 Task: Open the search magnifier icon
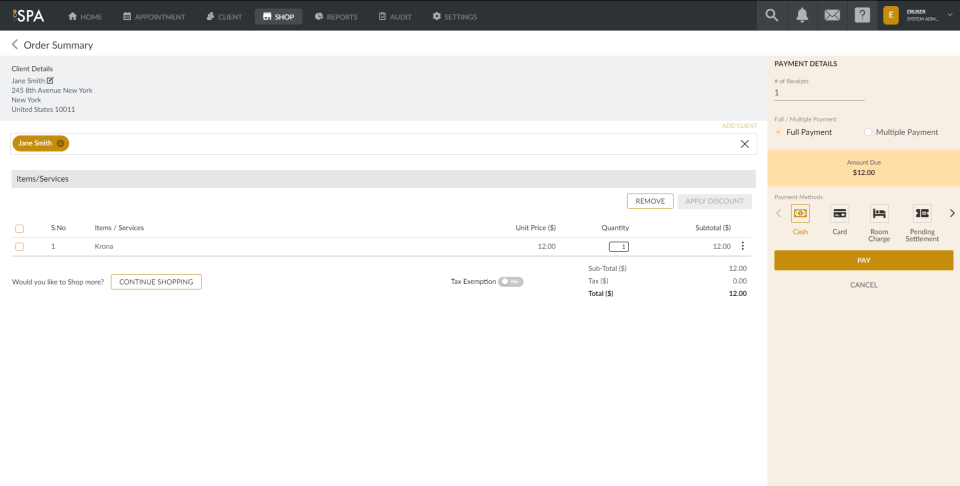[x=772, y=15]
